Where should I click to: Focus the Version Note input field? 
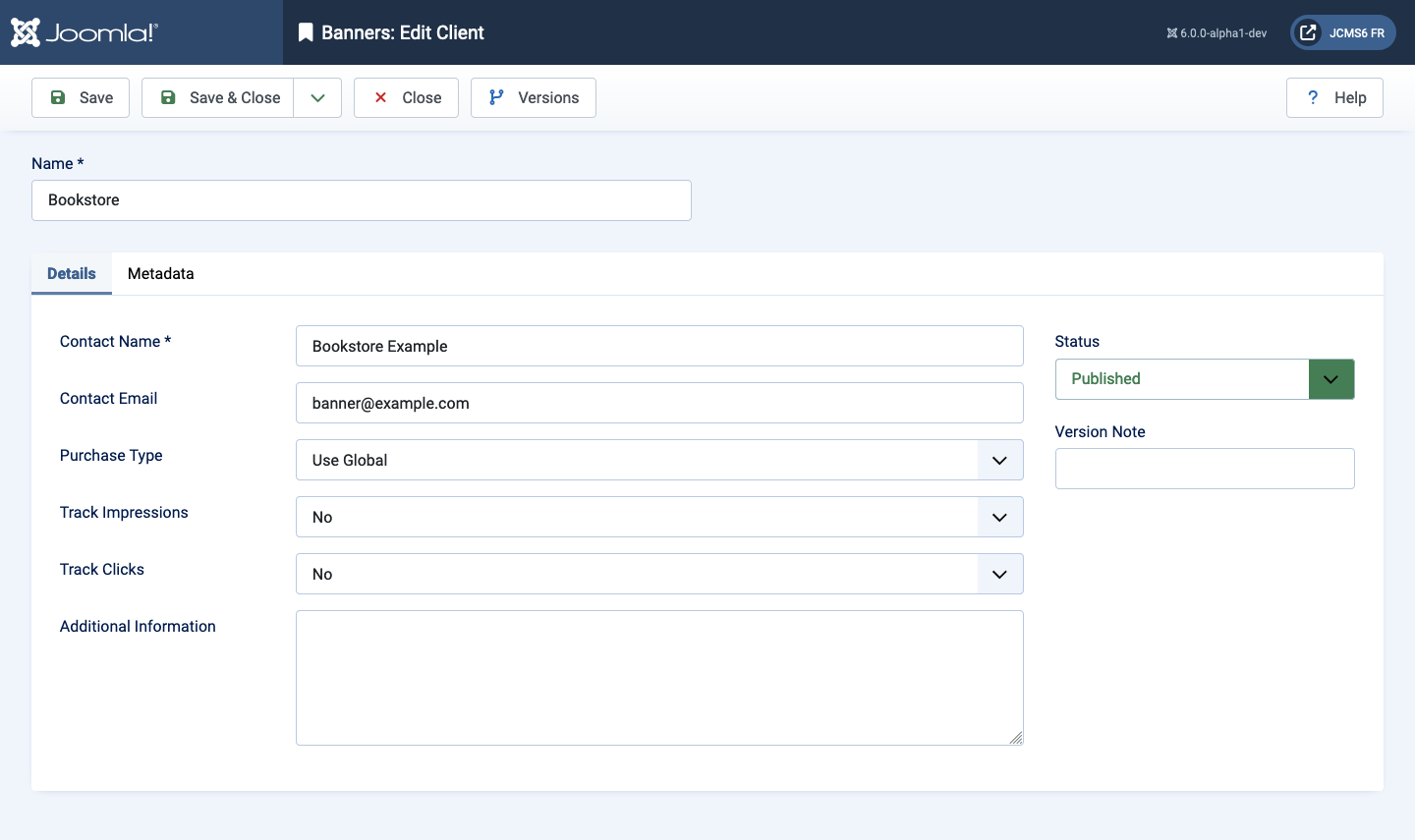point(1205,469)
